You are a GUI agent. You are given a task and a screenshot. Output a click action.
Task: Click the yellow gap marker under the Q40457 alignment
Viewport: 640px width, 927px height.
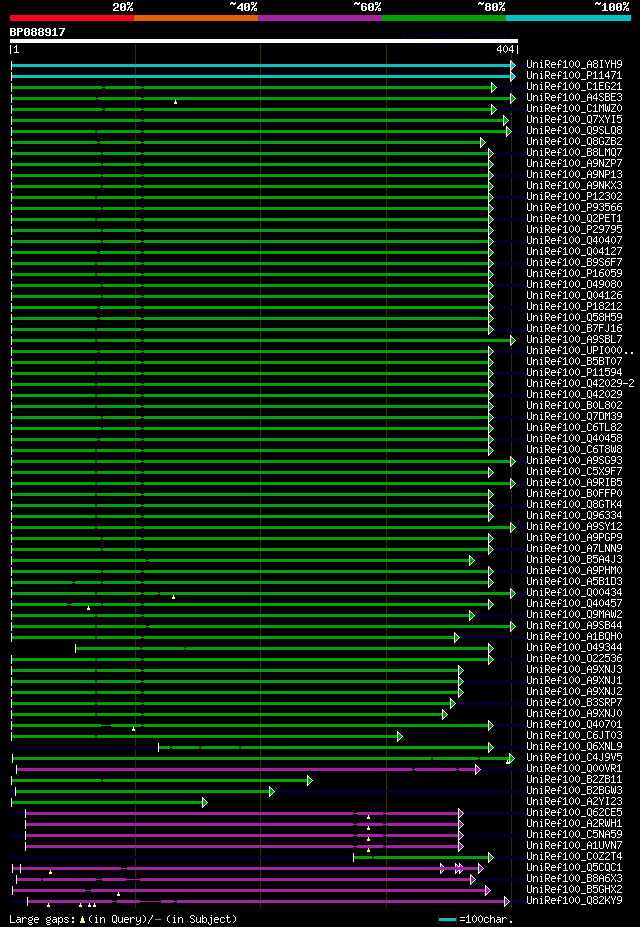coord(89,608)
